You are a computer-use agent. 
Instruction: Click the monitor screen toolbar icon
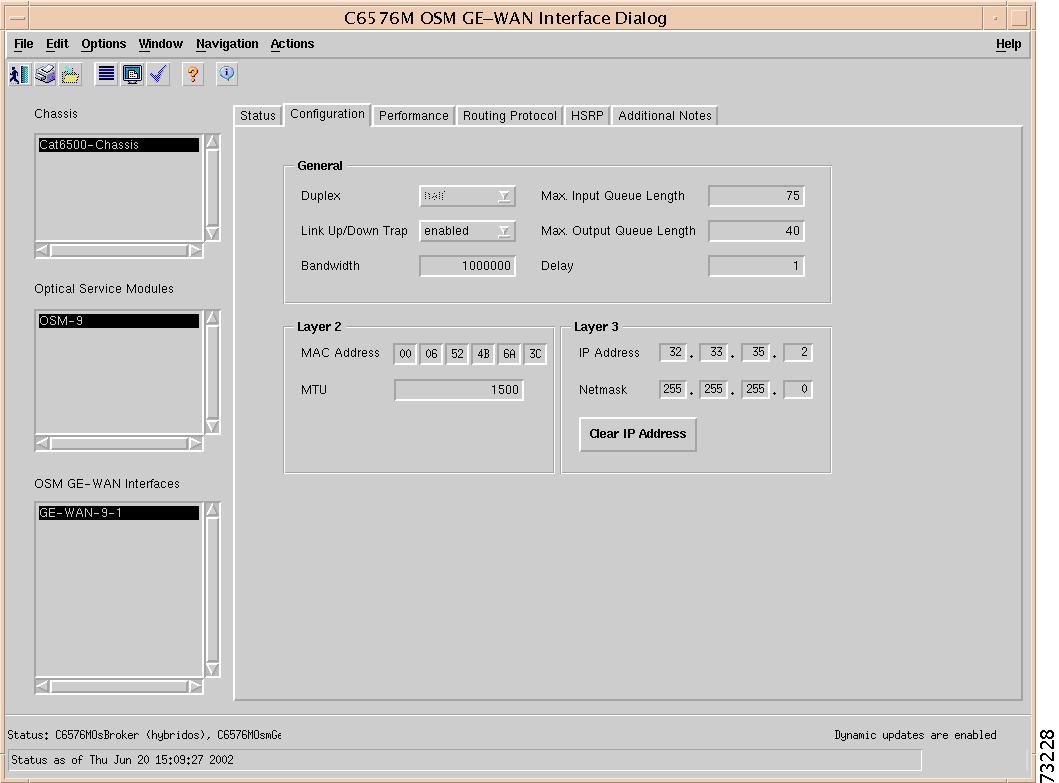coord(132,74)
